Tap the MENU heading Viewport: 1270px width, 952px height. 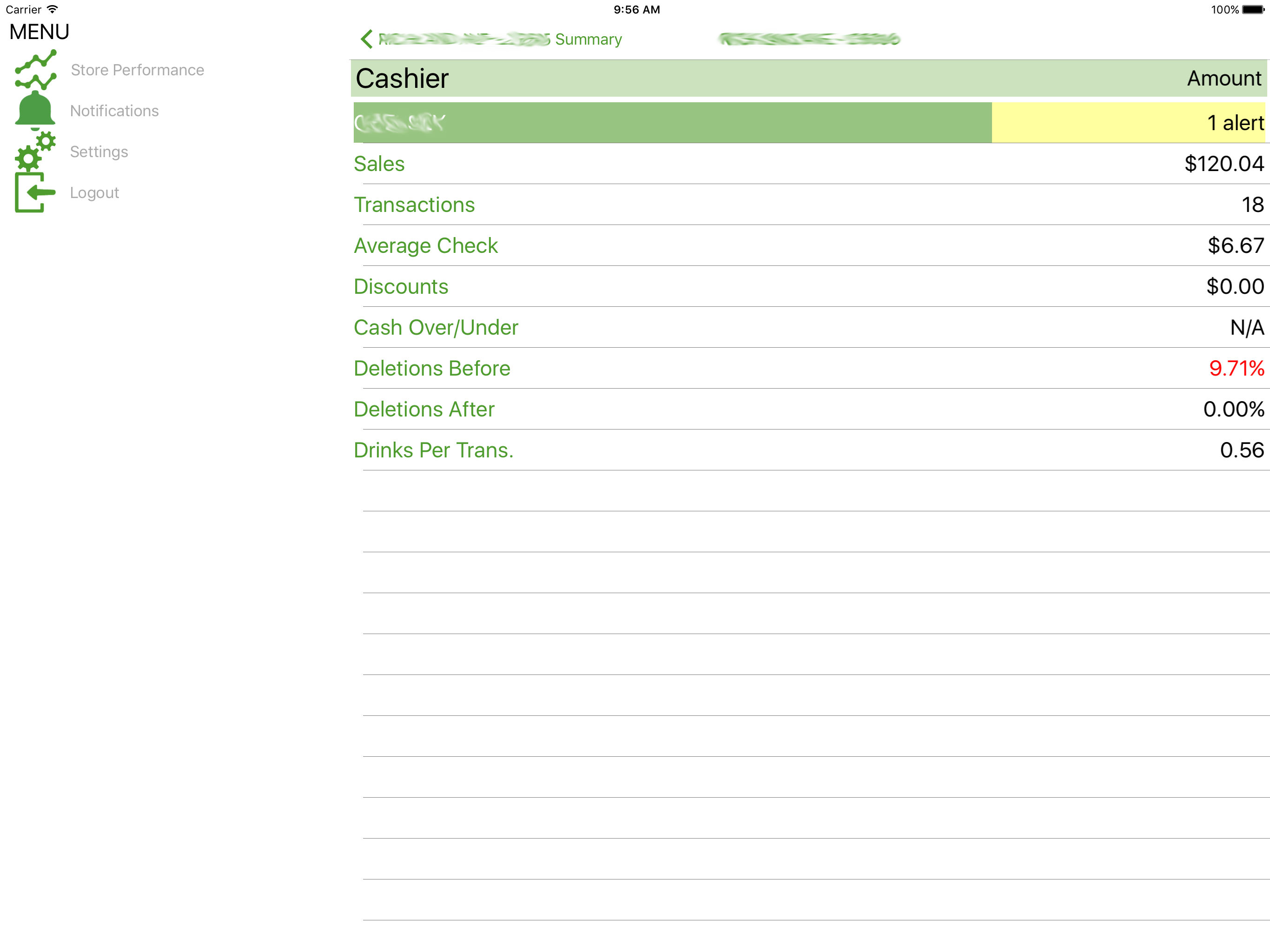tap(39, 32)
